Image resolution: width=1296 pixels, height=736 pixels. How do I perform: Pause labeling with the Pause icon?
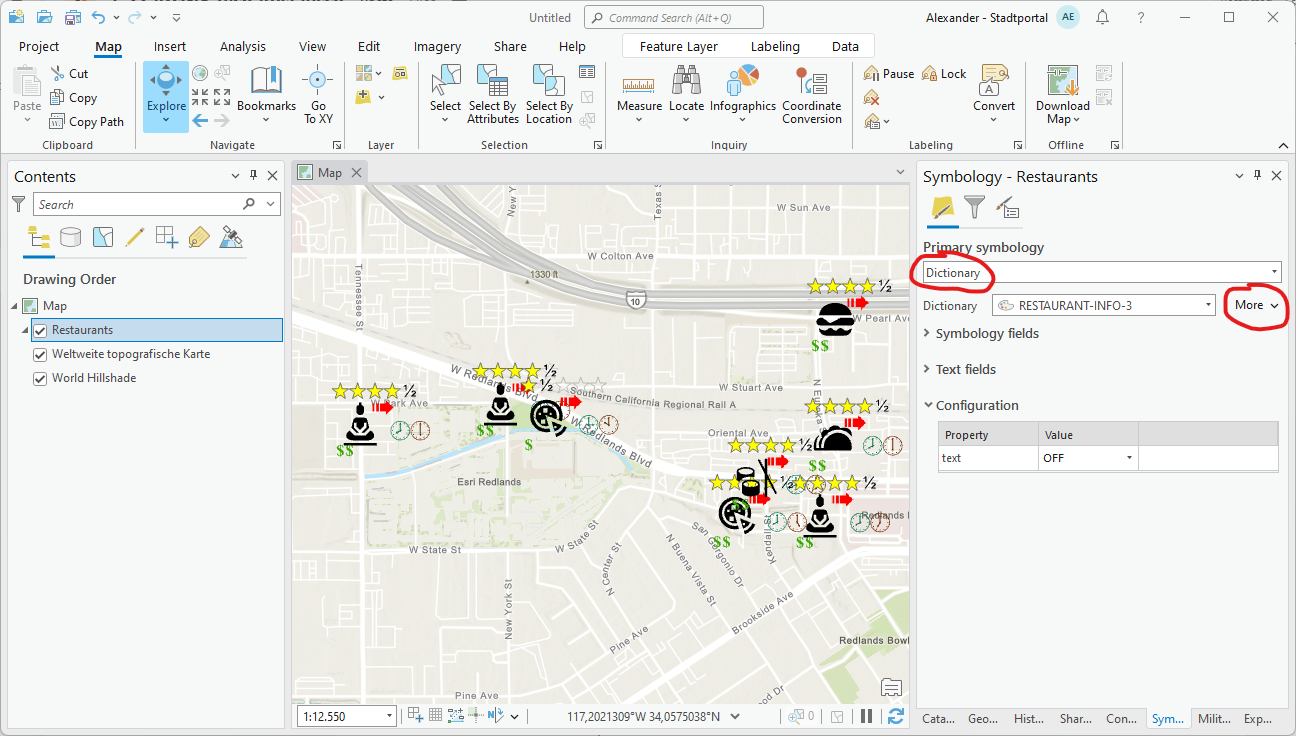pyautogui.click(x=887, y=73)
